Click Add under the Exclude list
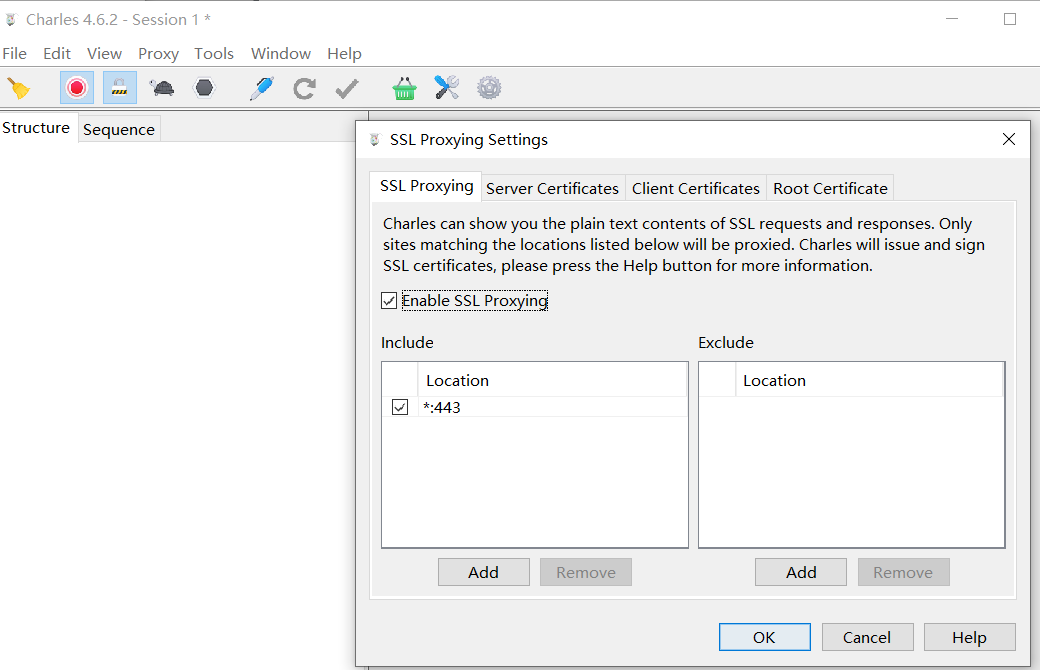Screen dimensions: 1040x670 (x=801, y=572)
